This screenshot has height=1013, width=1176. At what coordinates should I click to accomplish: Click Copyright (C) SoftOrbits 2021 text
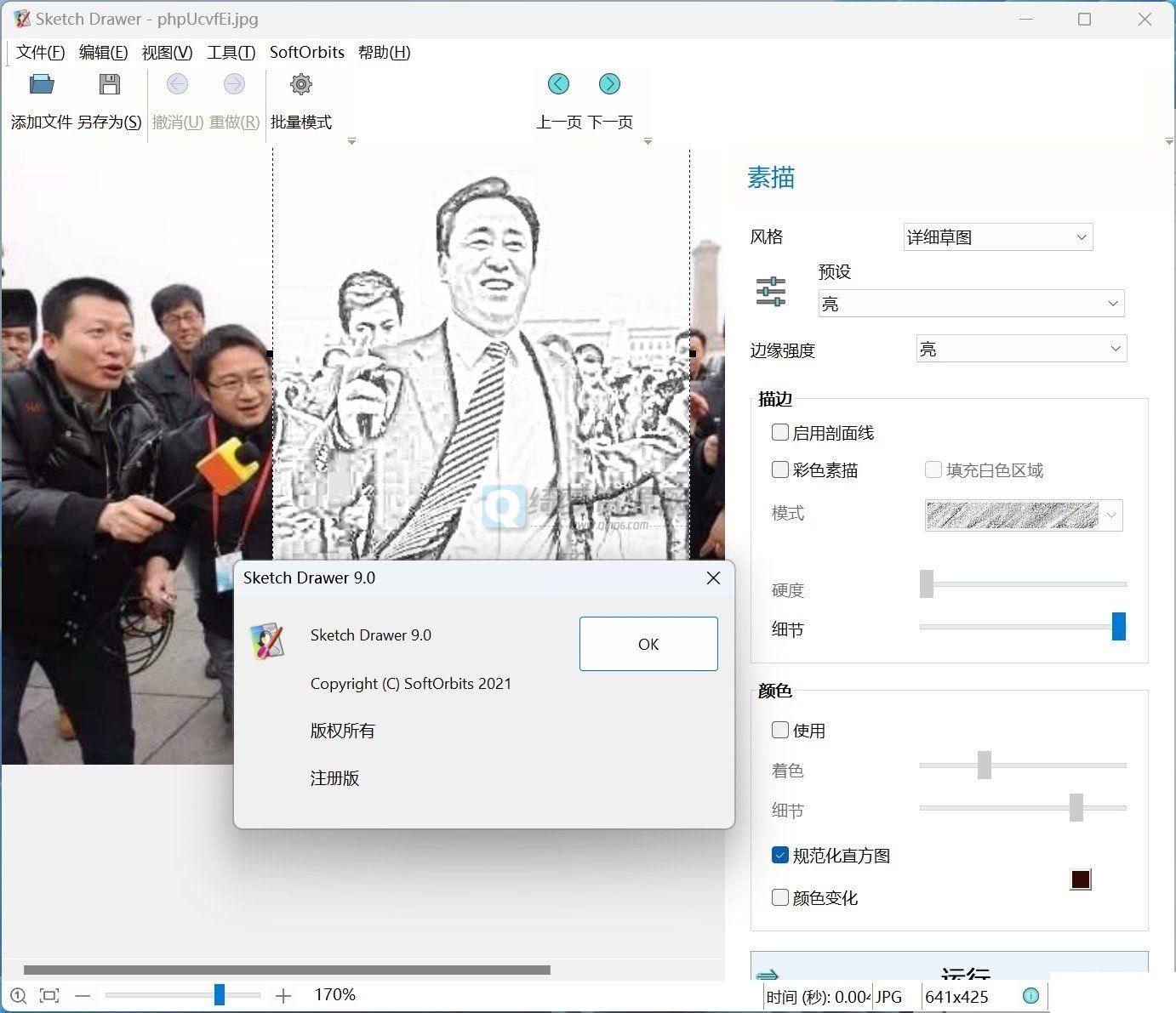point(411,683)
